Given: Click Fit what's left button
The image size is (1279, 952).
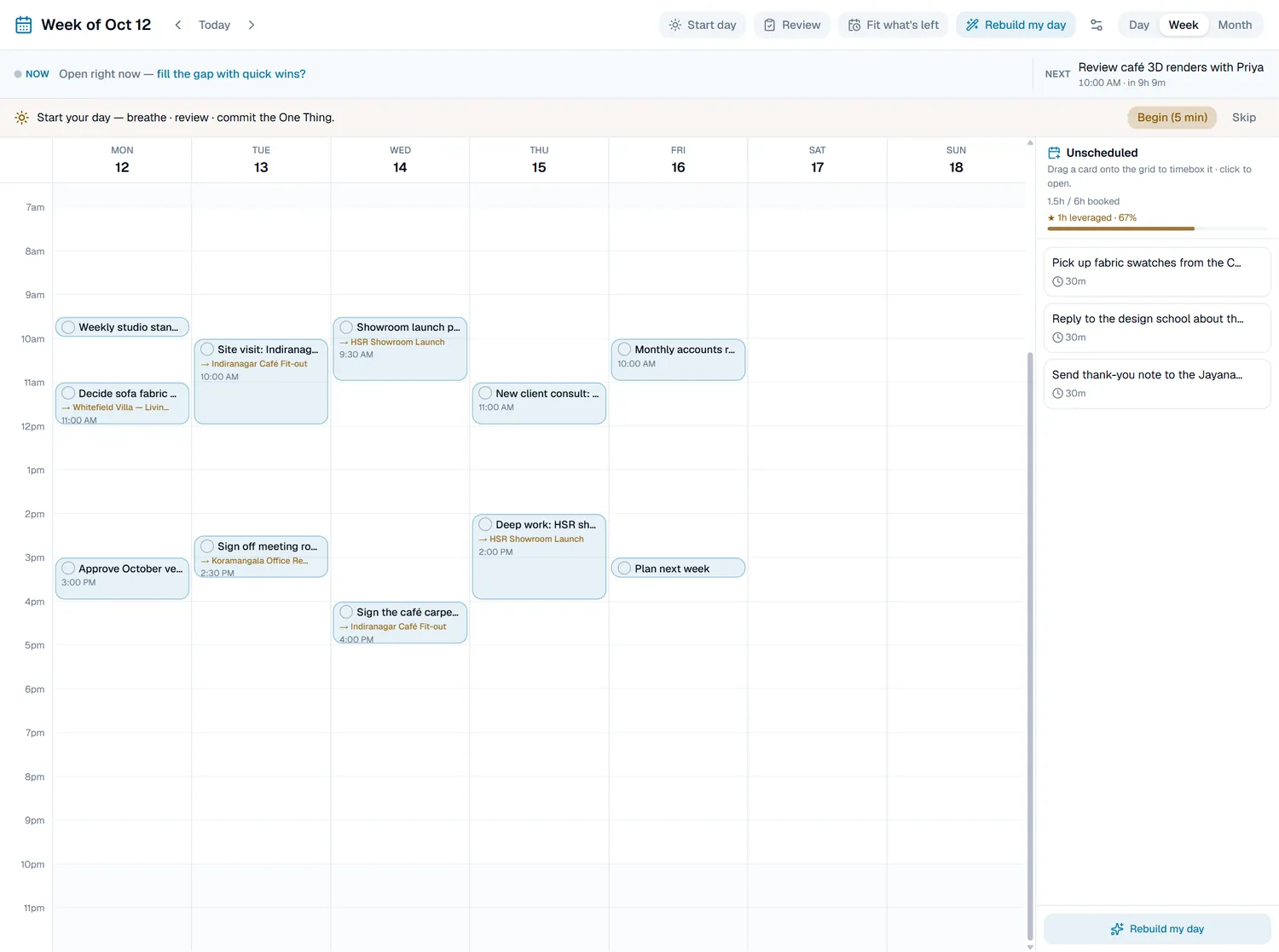Looking at the screenshot, I should (x=893, y=25).
